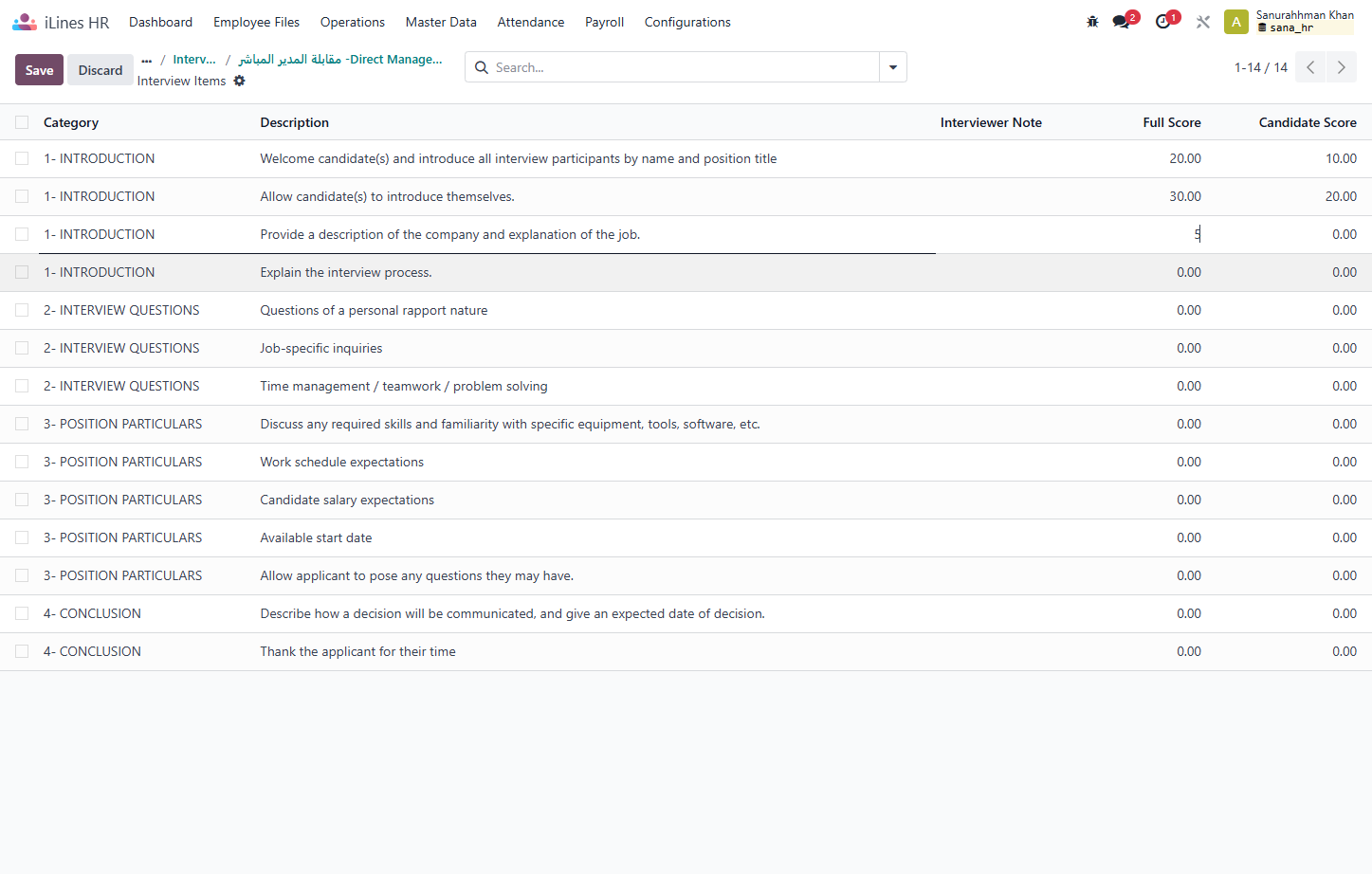The height and width of the screenshot is (874, 1372).
Task: Open the chat messages icon
Action: coord(1122,22)
